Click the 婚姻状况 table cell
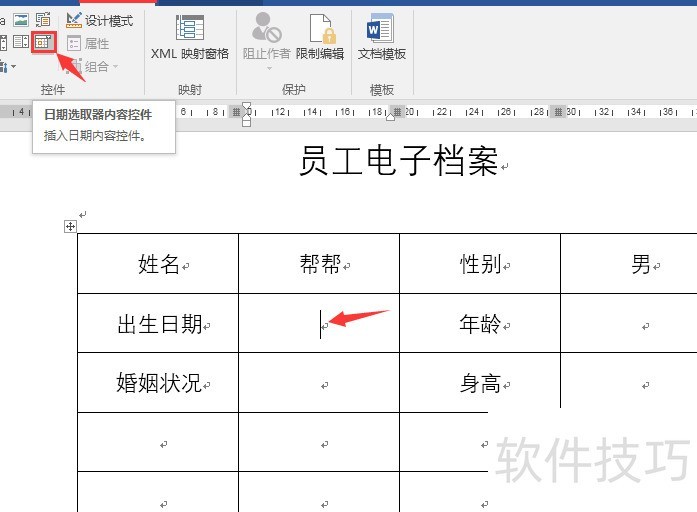The image size is (697, 512). [158, 383]
